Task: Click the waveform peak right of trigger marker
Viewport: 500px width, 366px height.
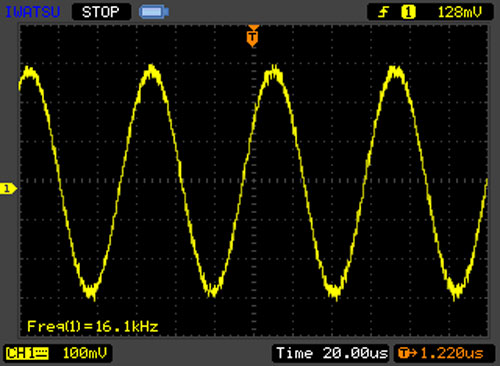Action: [x=274, y=72]
